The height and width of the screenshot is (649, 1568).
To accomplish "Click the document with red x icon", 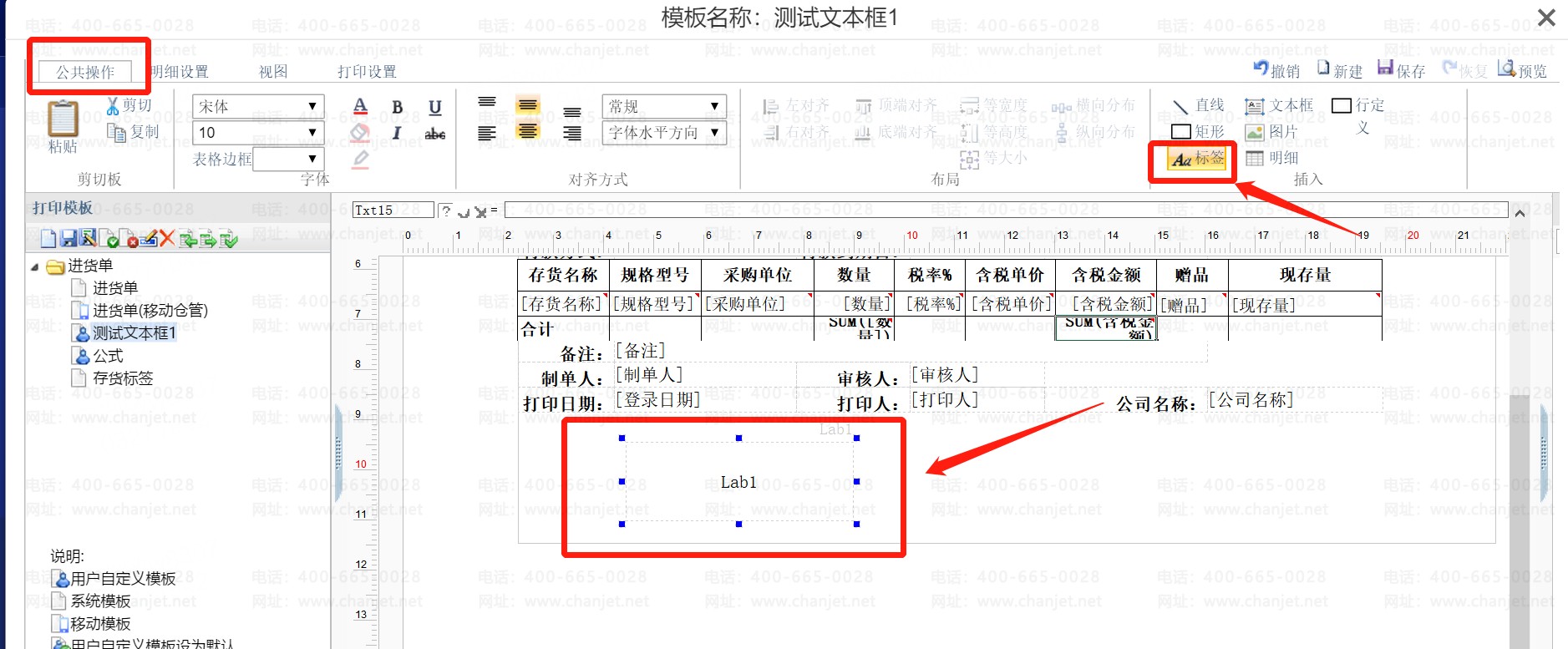I will [x=129, y=239].
